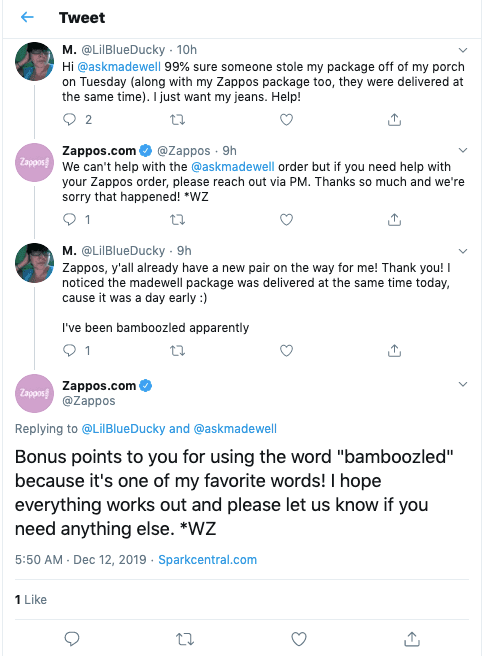The height and width of the screenshot is (656, 484).
Task: Like the first tweet mentioning jeans
Action: [x=286, y=120]
